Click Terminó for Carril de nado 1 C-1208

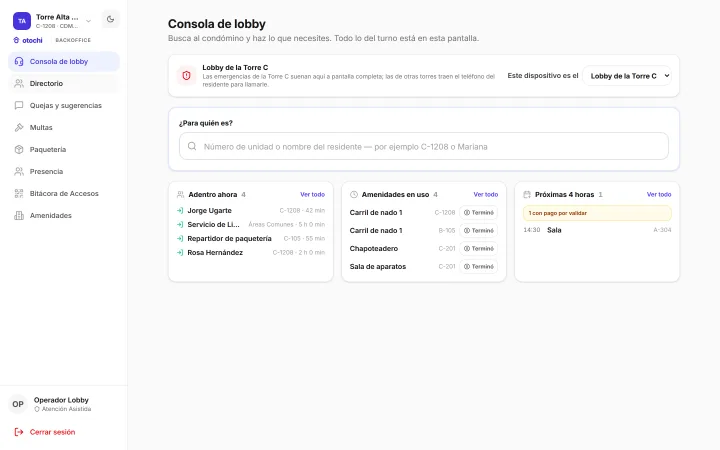(x=478, y=213)
